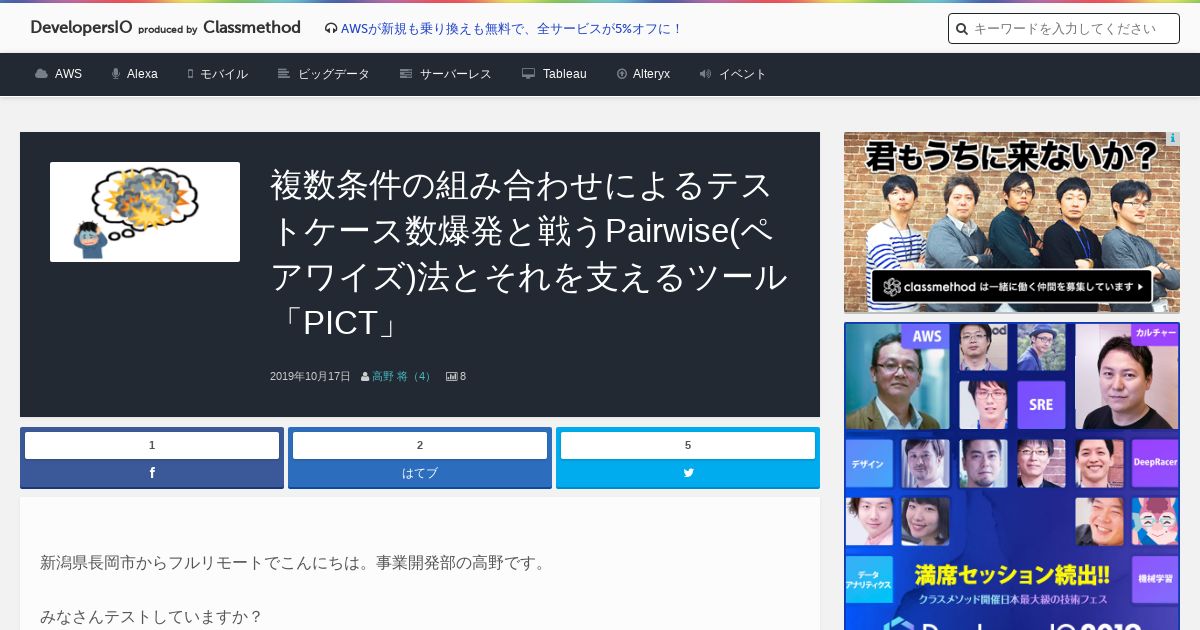1200x630 pixels.
Task: Click the AWS tag in event banner
Action: coord(927,336)
